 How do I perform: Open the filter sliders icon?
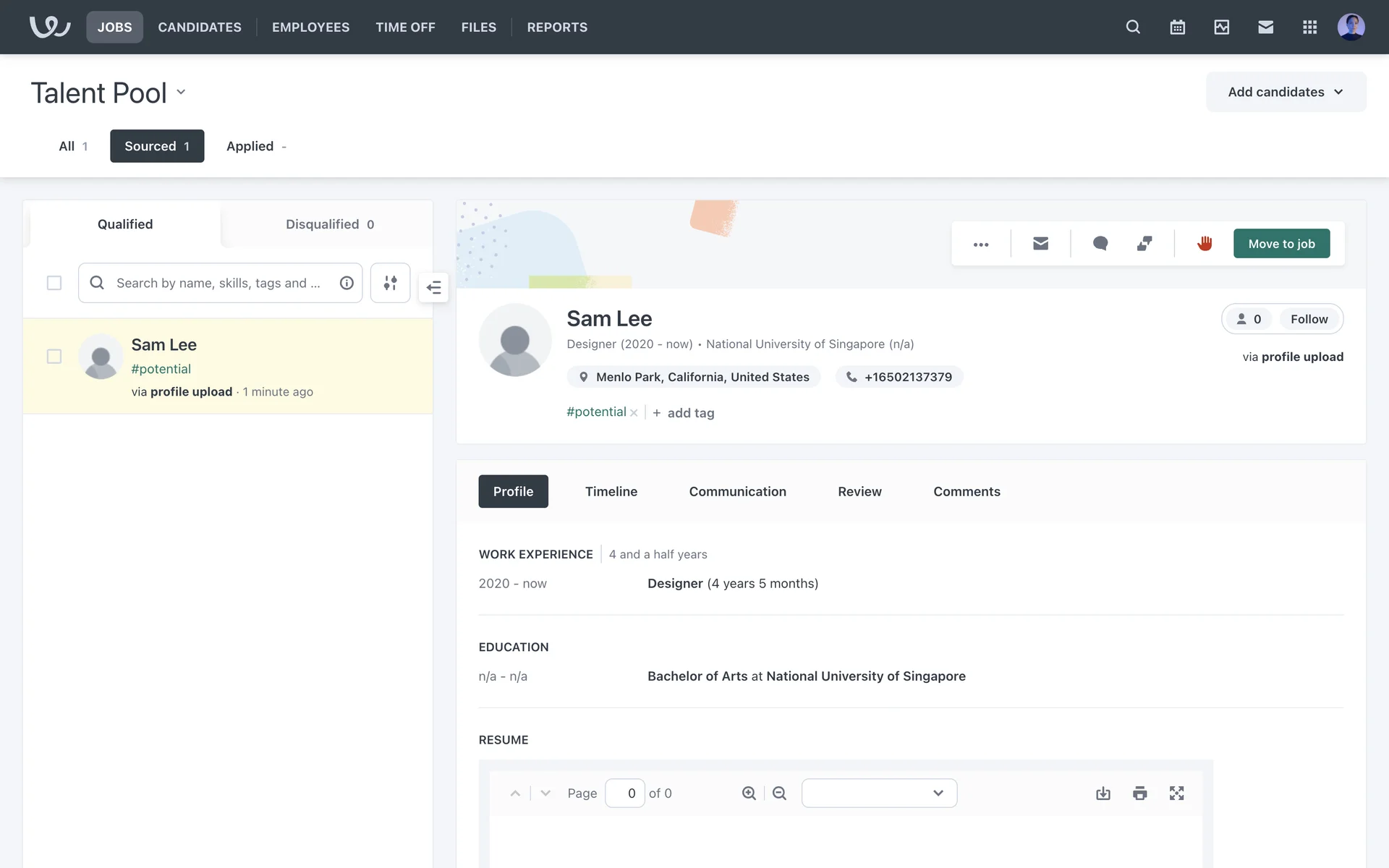390,283
